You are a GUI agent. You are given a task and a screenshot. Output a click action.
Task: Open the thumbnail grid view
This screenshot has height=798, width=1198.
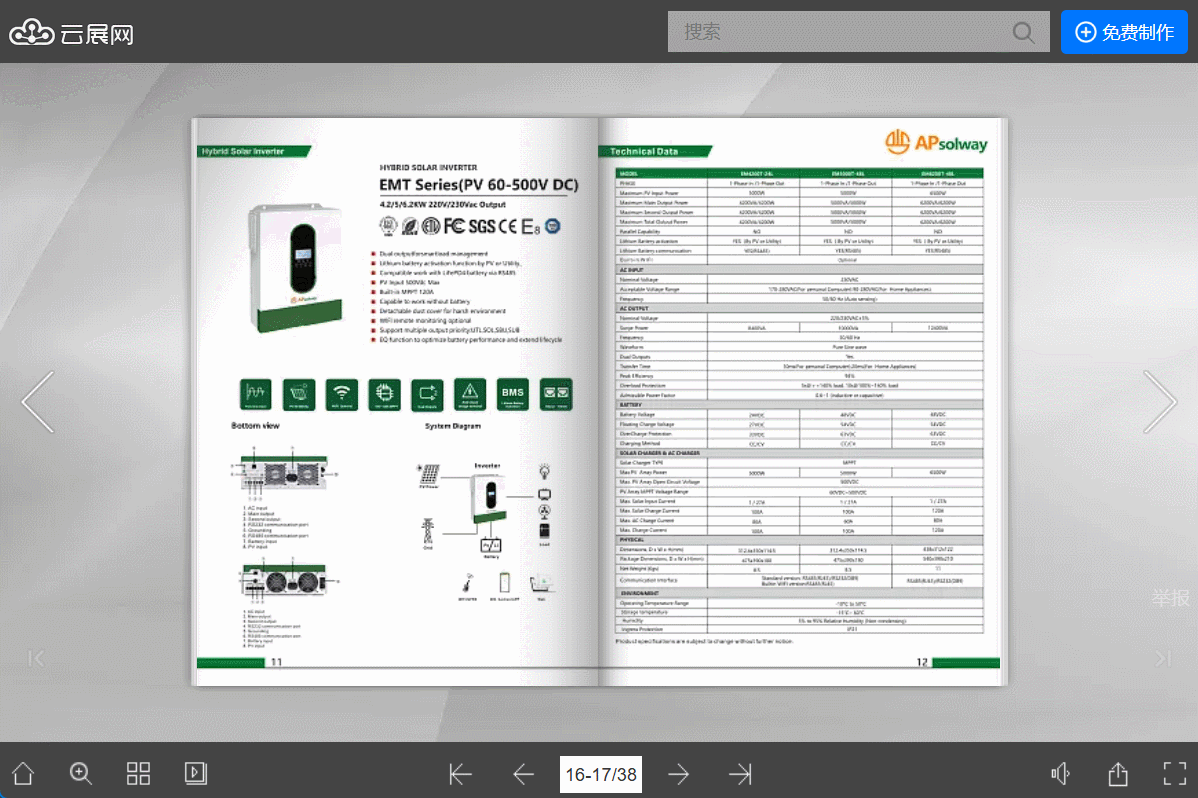[x=138, y=773]
